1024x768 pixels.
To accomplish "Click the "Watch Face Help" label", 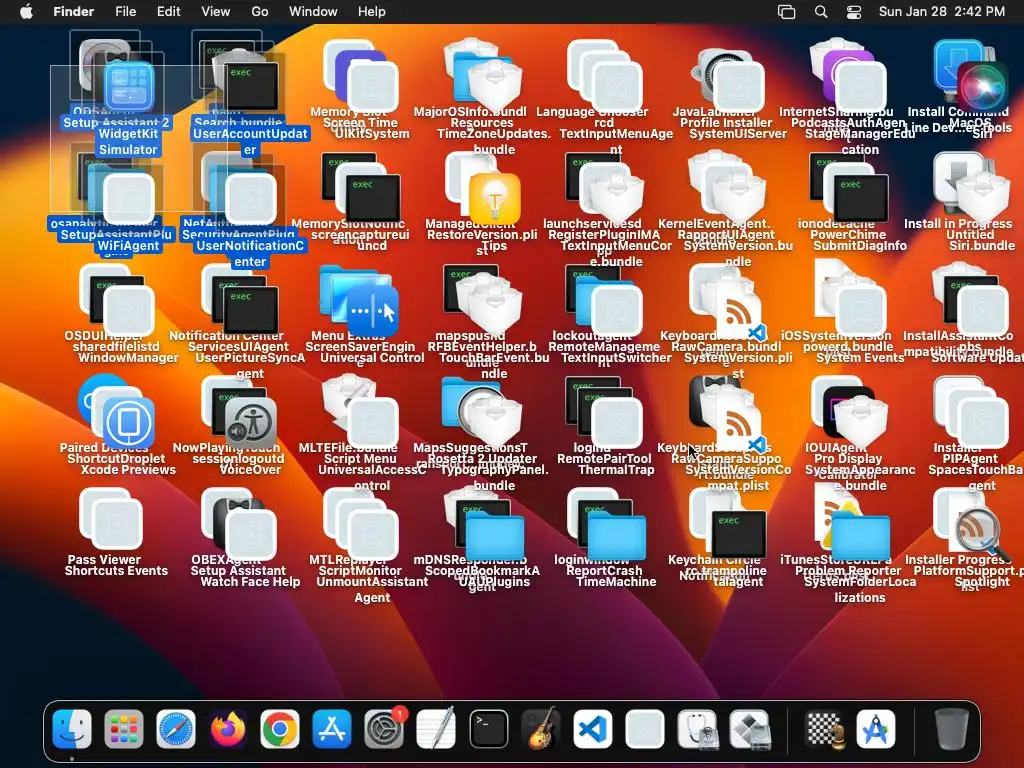I will pyautogui.click(x=251, y=582).
